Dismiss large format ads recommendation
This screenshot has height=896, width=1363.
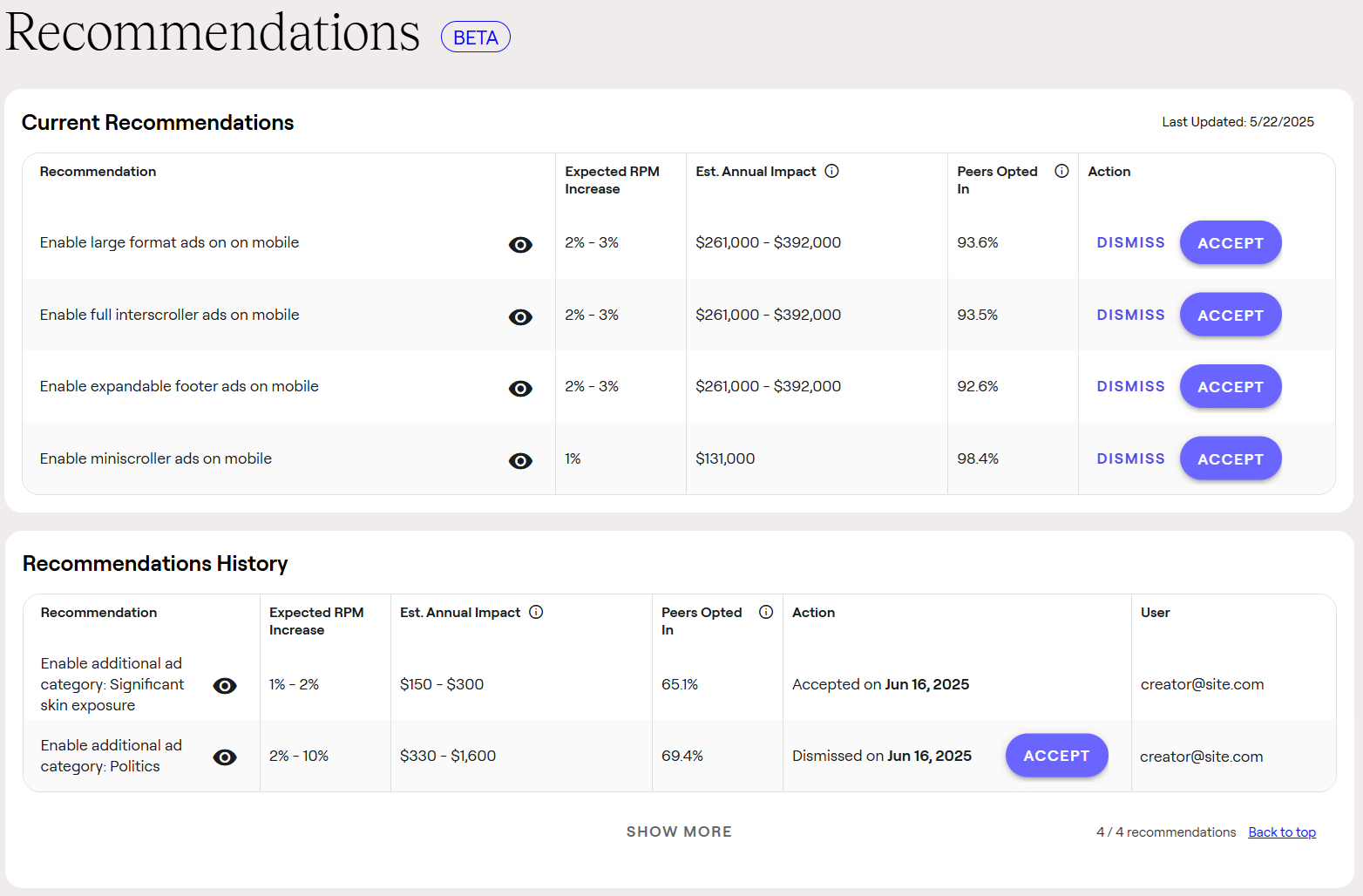pyautogui.click(x=1130, y=243)
